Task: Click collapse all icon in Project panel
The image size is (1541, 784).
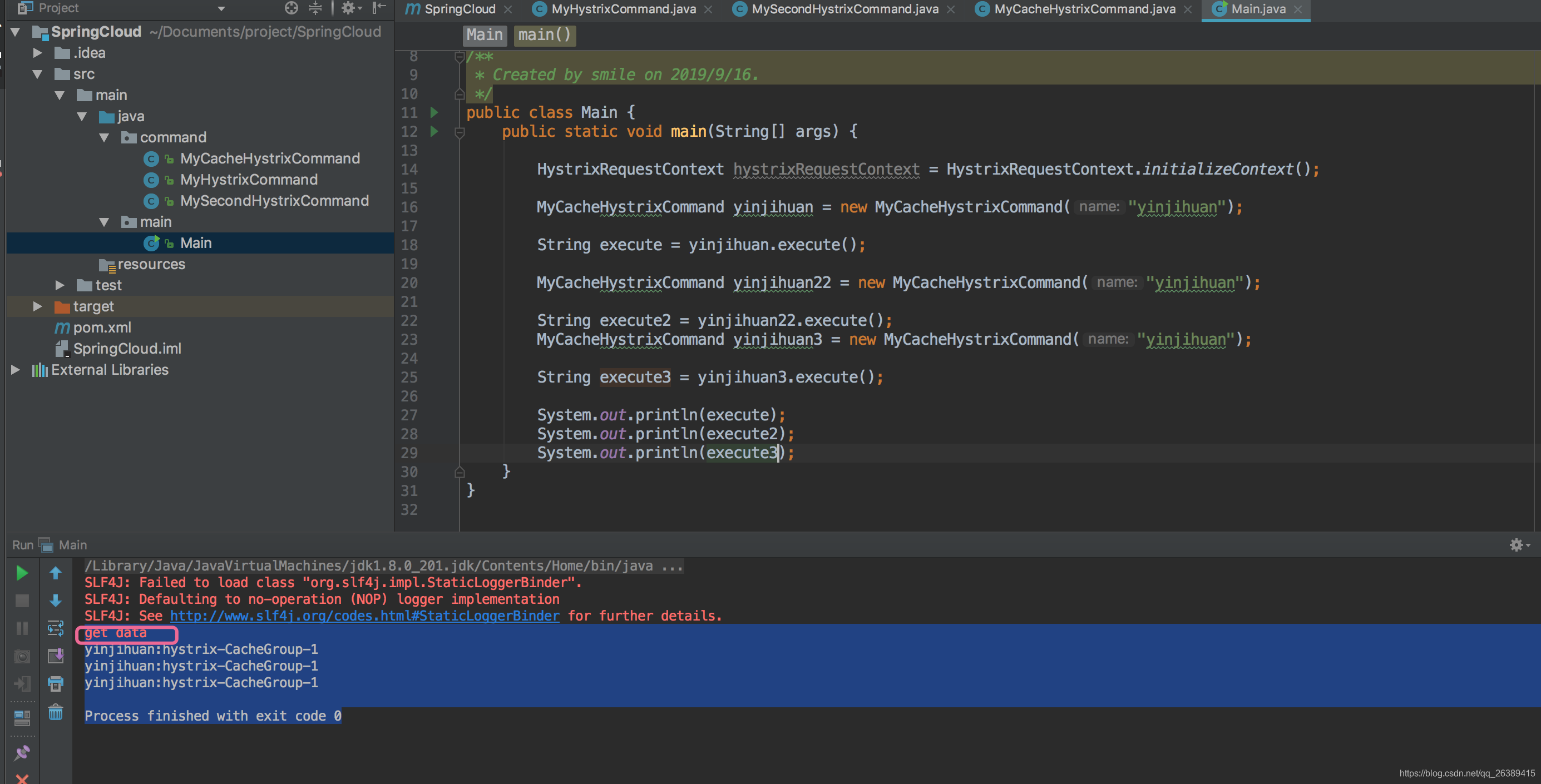Action: point(315,8)
